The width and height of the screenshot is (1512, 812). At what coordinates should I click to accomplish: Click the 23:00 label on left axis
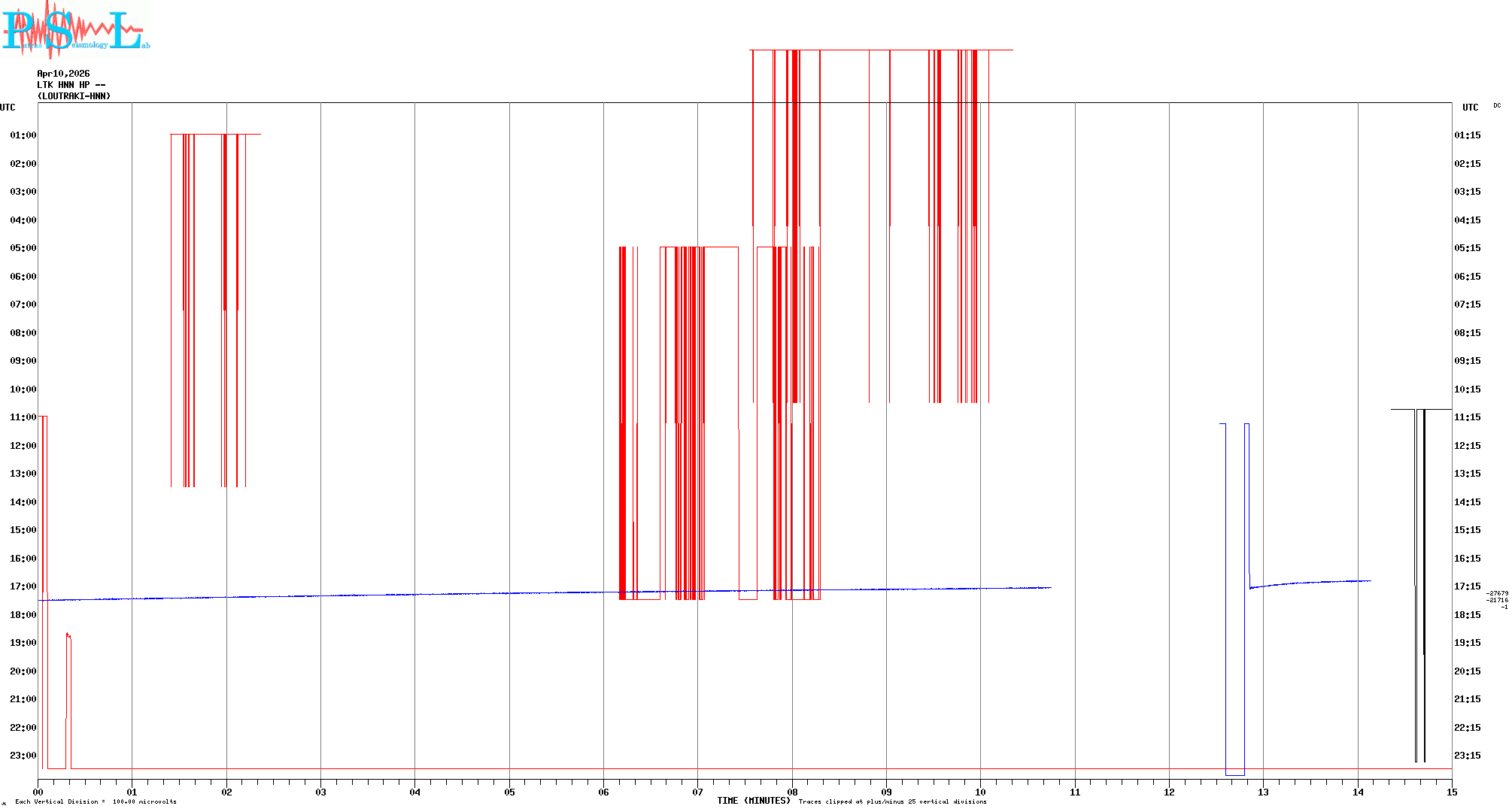[23, 756]
